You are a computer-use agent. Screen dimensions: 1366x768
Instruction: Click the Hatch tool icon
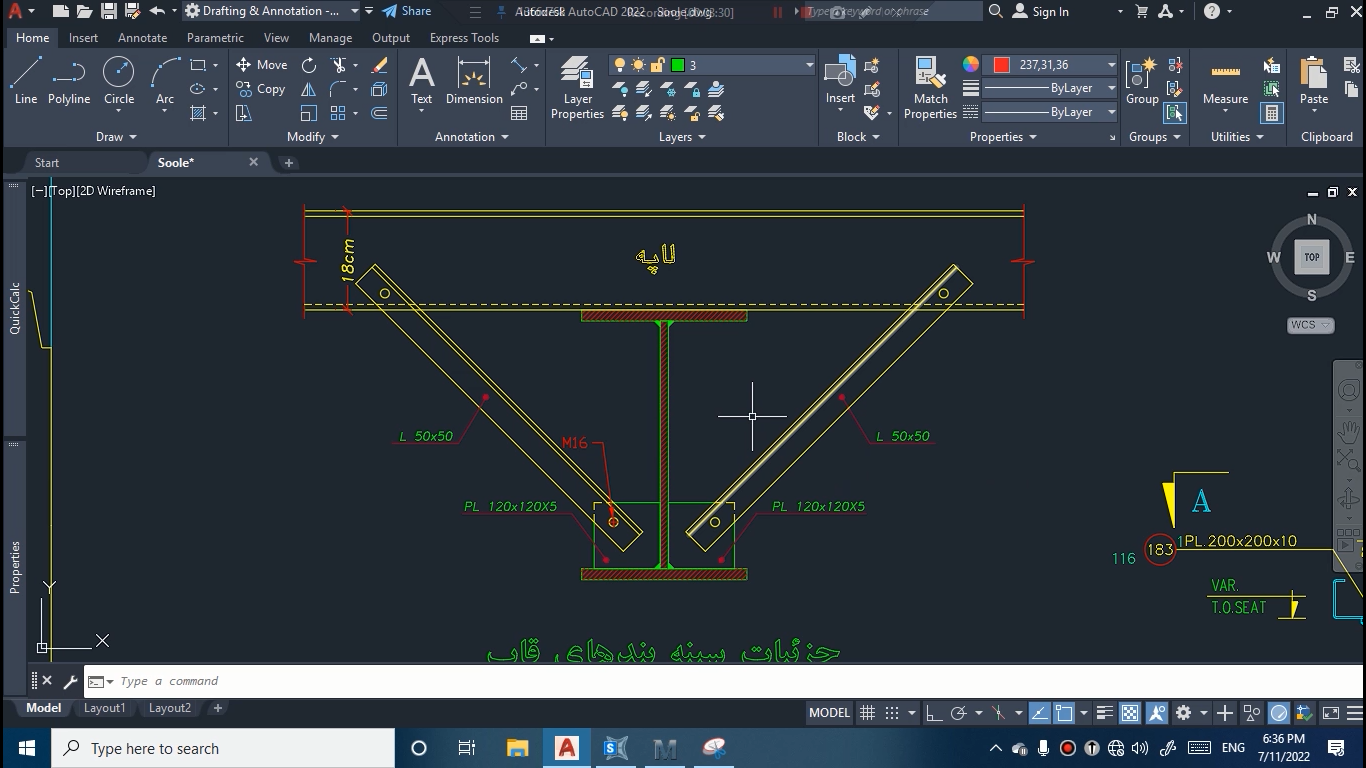(198, 113)
